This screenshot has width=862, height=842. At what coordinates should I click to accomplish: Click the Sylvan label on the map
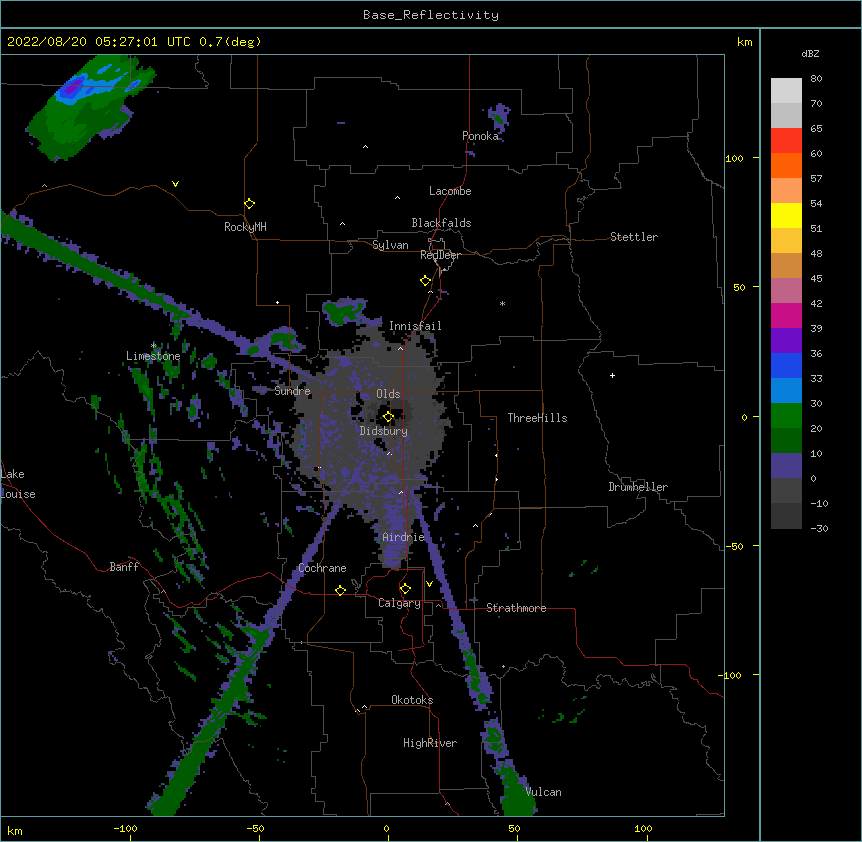390,245
